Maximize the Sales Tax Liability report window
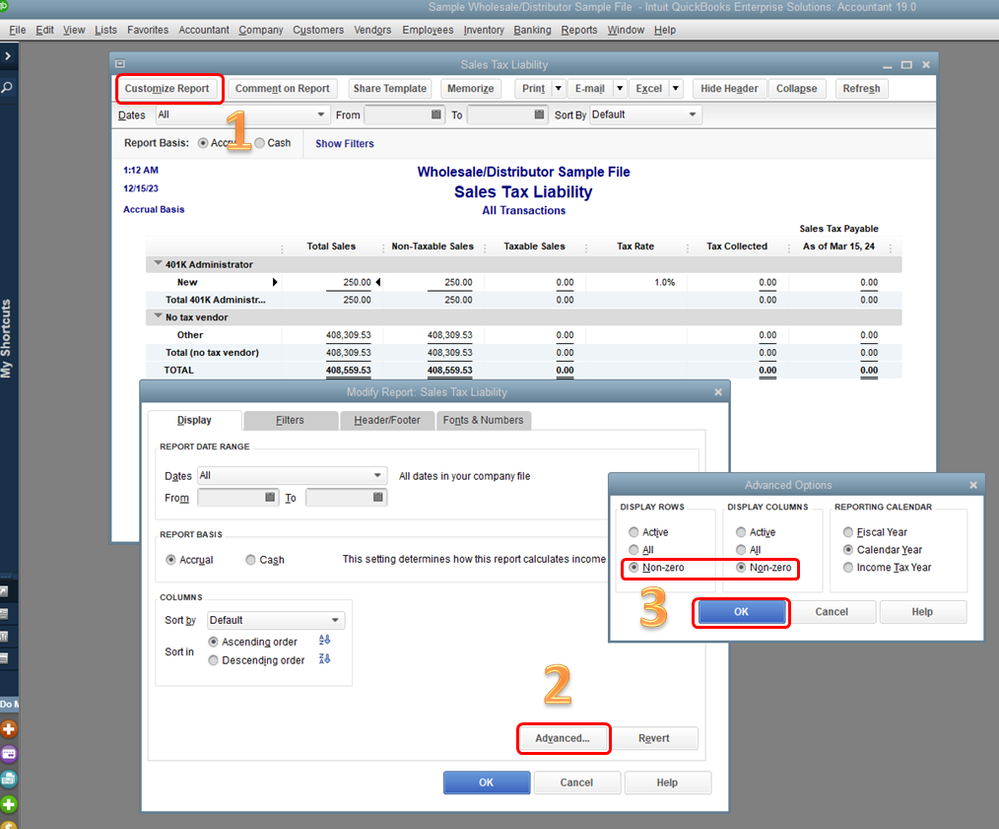 907,65
